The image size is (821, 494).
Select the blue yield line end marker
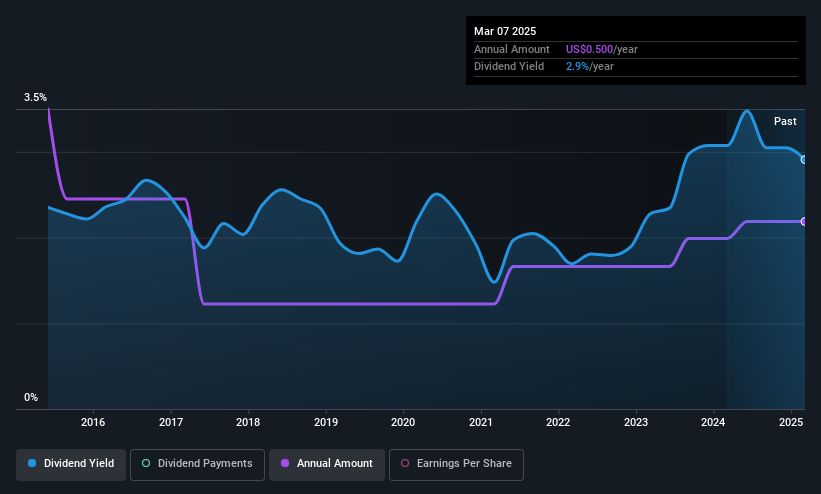pyautogui.click(x=804, y=160)
